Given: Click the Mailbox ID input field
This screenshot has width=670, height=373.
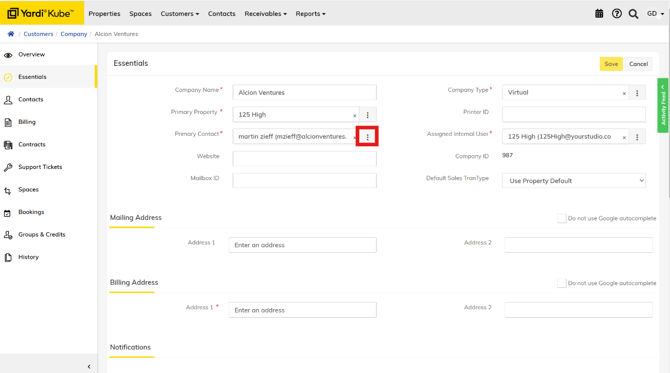Looking at the screenshot, I should click(x=305, y=181).
